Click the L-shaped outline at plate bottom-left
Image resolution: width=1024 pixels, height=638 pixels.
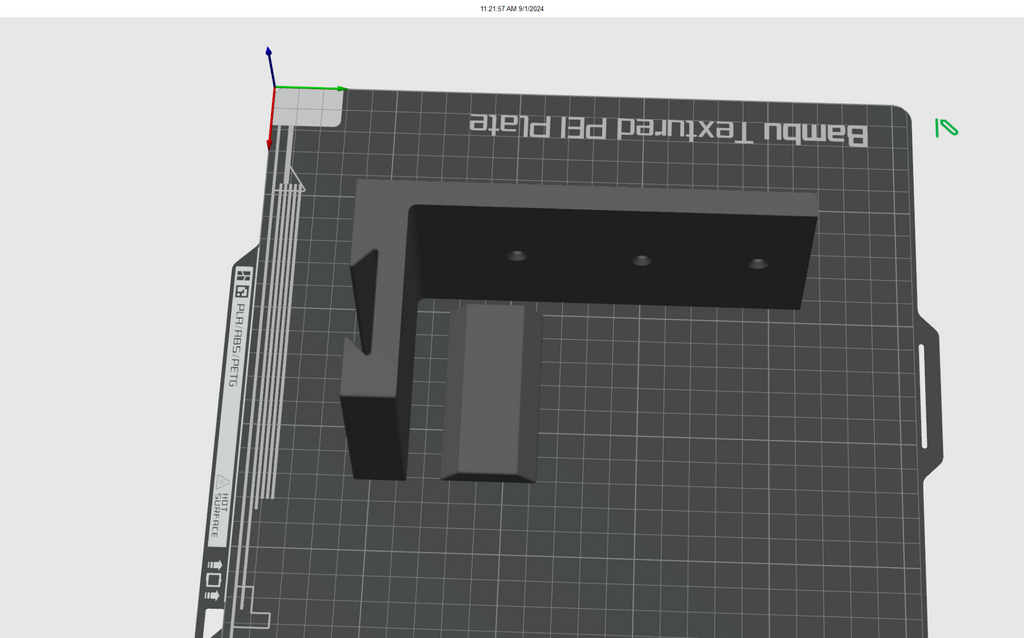click(253, 608)
